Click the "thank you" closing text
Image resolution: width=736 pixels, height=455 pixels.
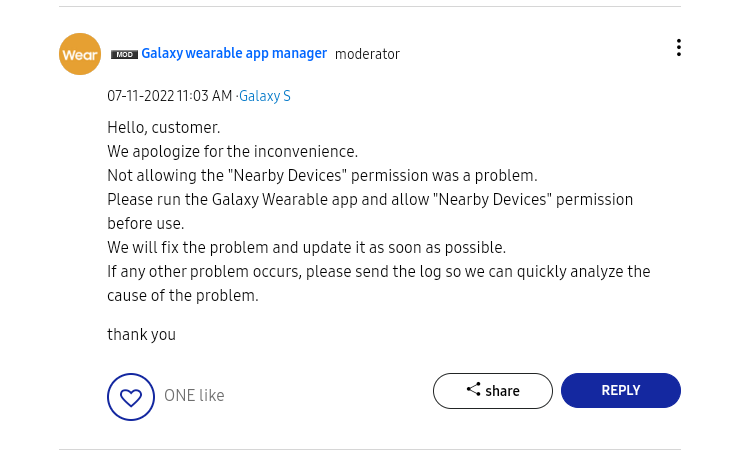pyautogui.click(x=141, y=335)
